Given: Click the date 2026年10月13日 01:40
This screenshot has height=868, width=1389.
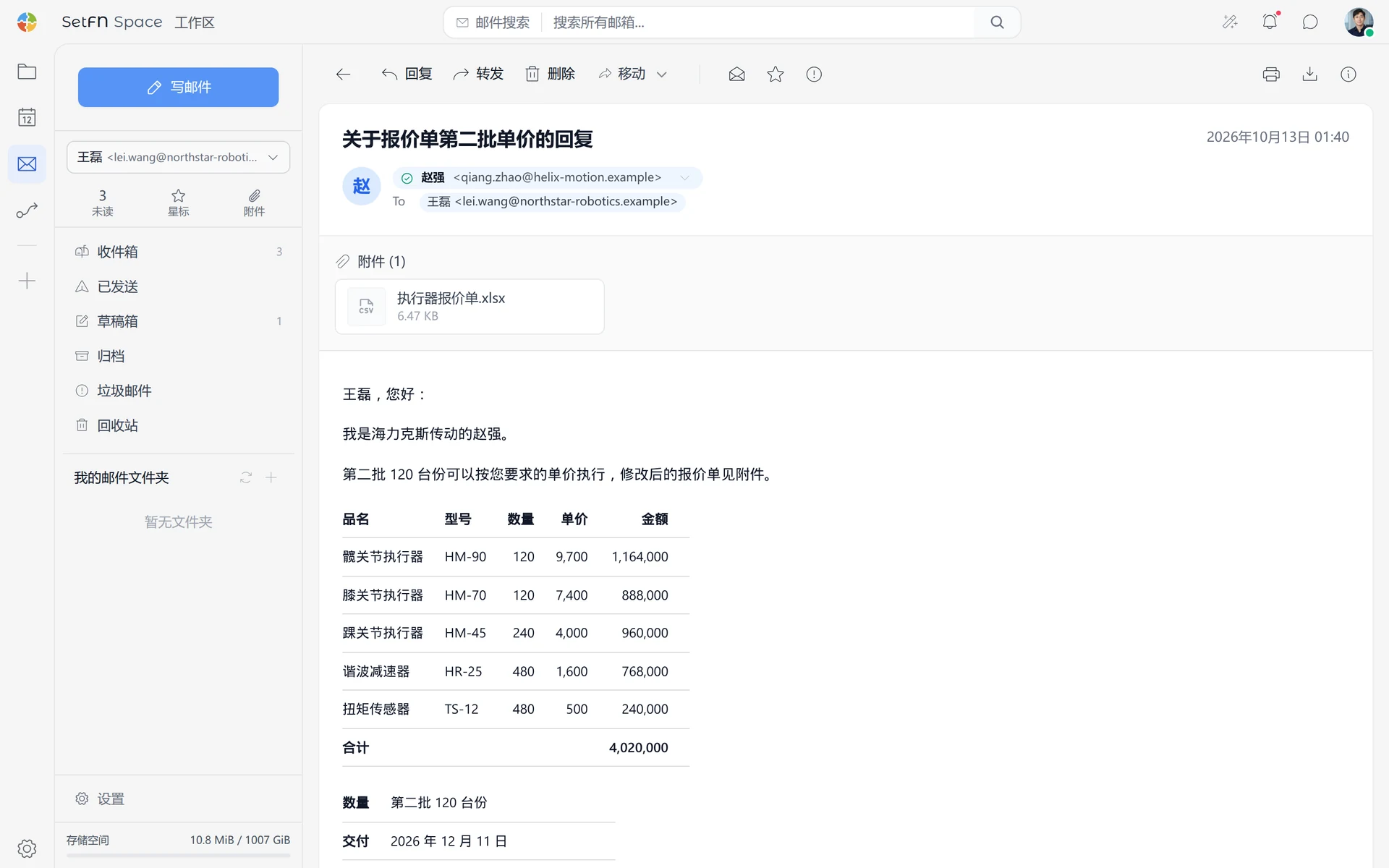Looking at the screenshot, I should tap(1278, 137).
